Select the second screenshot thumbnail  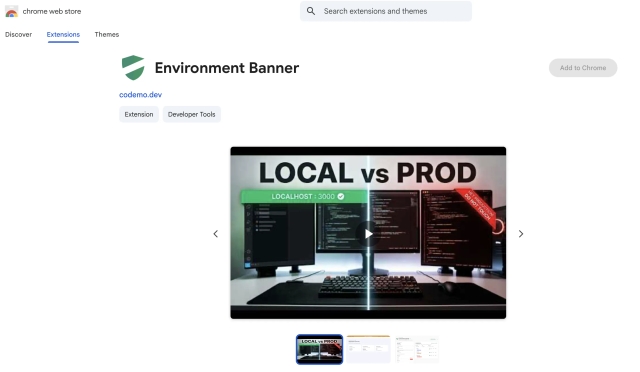368,349
